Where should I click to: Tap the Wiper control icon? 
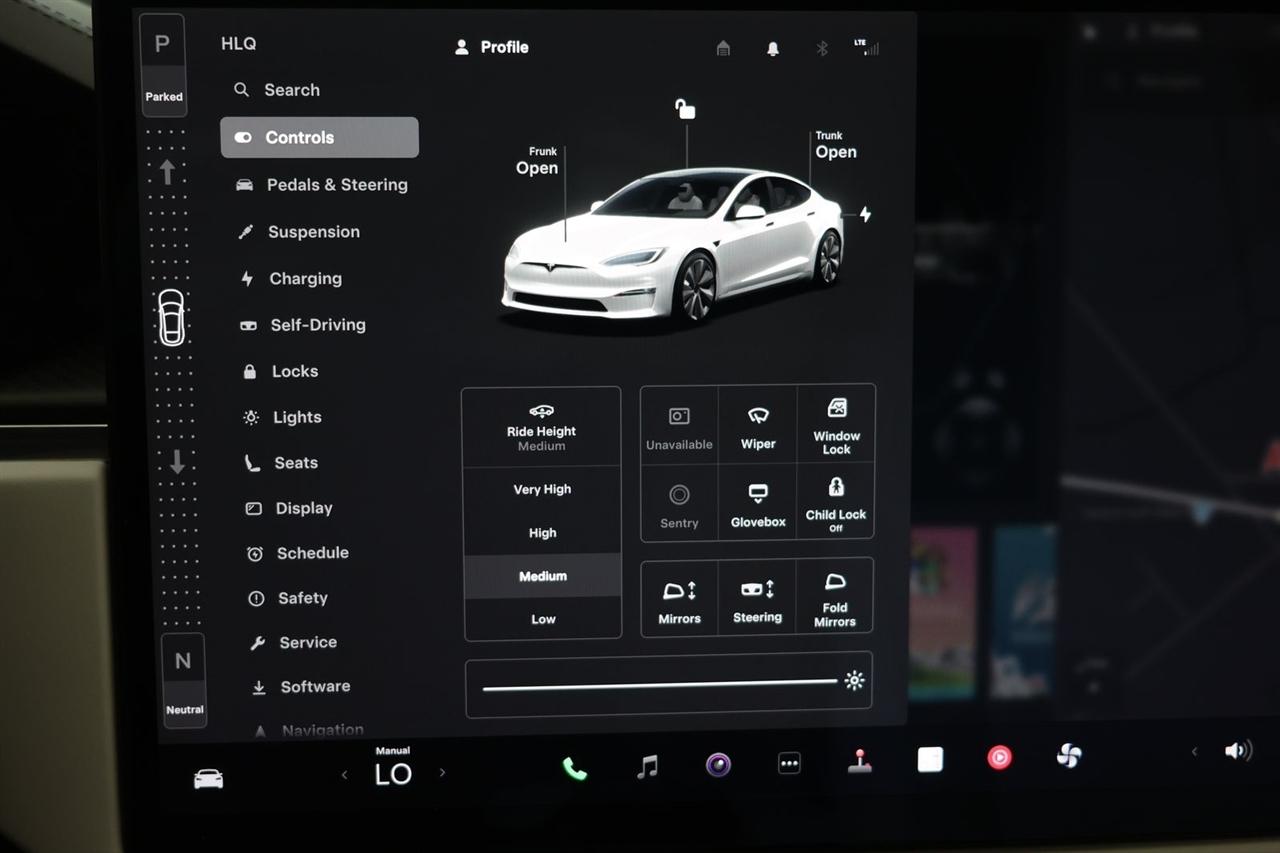[x=758, y=425]
